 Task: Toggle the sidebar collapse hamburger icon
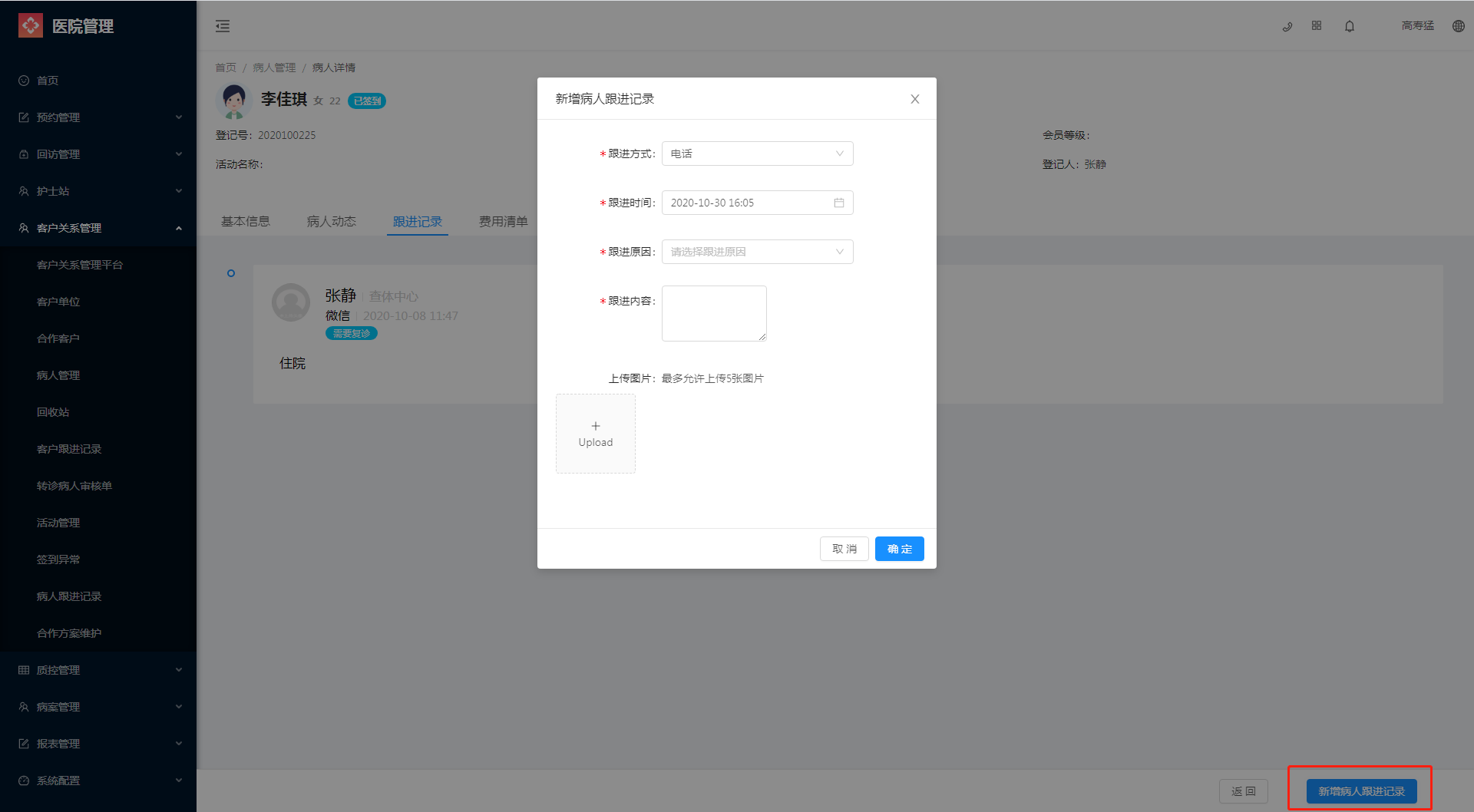pos(223,26)
